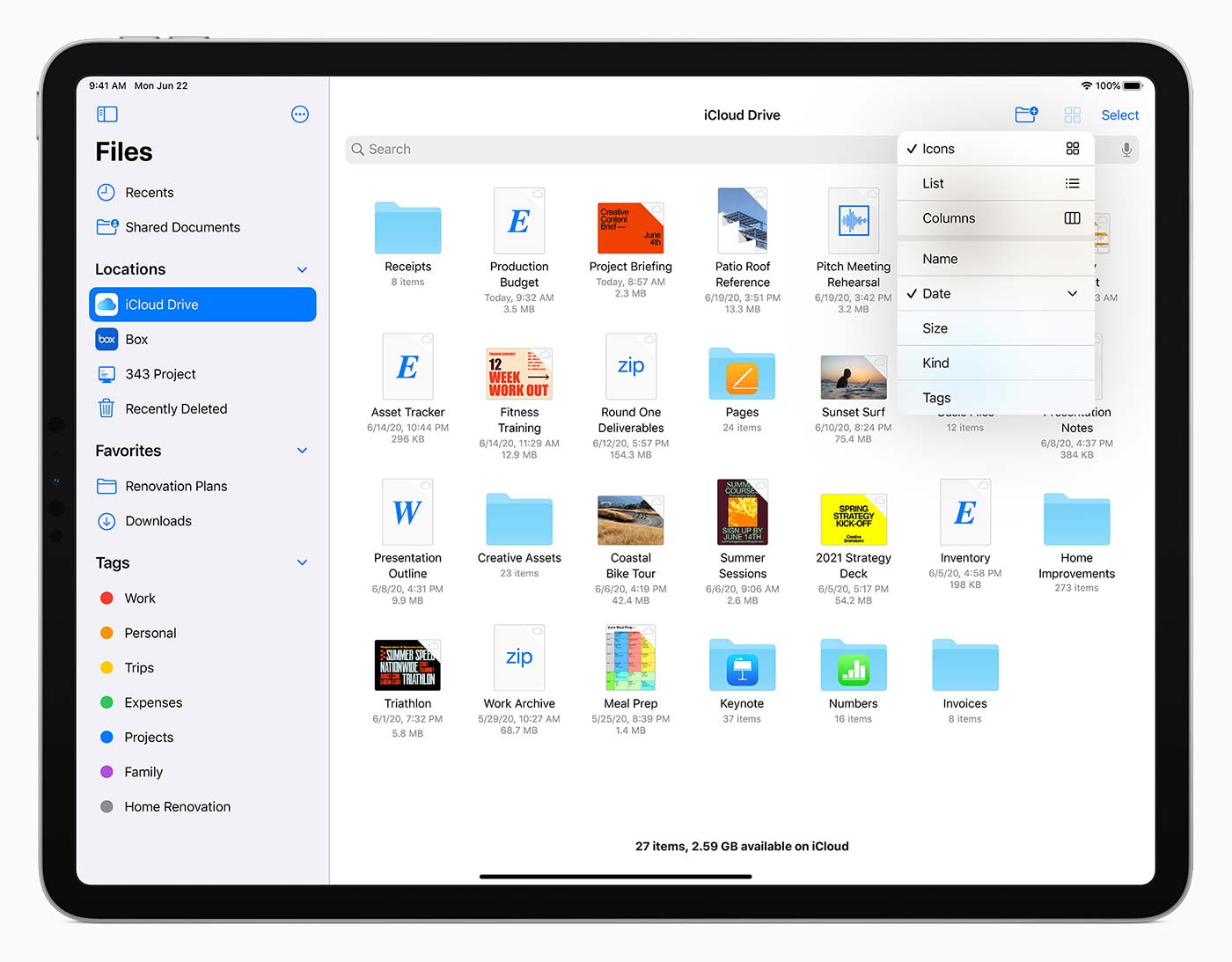Tap the Select button

[1119, 114]
